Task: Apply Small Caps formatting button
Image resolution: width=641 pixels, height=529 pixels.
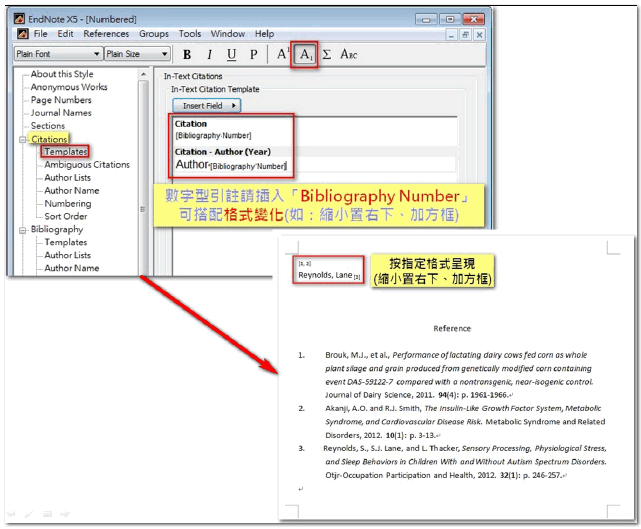Action: (x=348, y=54)
